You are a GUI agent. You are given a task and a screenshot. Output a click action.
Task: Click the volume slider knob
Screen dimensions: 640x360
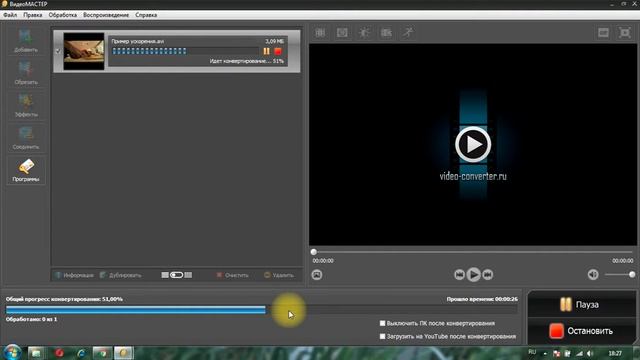click(x=632, y=275)
